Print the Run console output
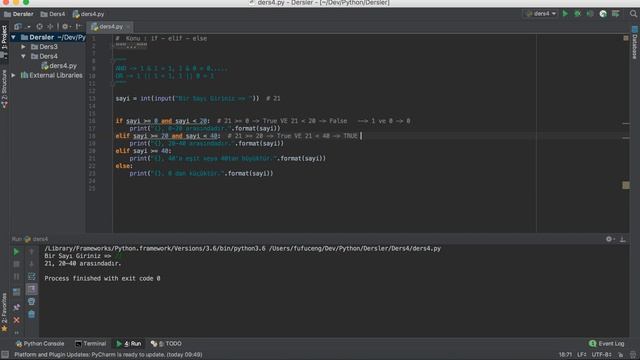The image size is (640, 360). [31, 302]
